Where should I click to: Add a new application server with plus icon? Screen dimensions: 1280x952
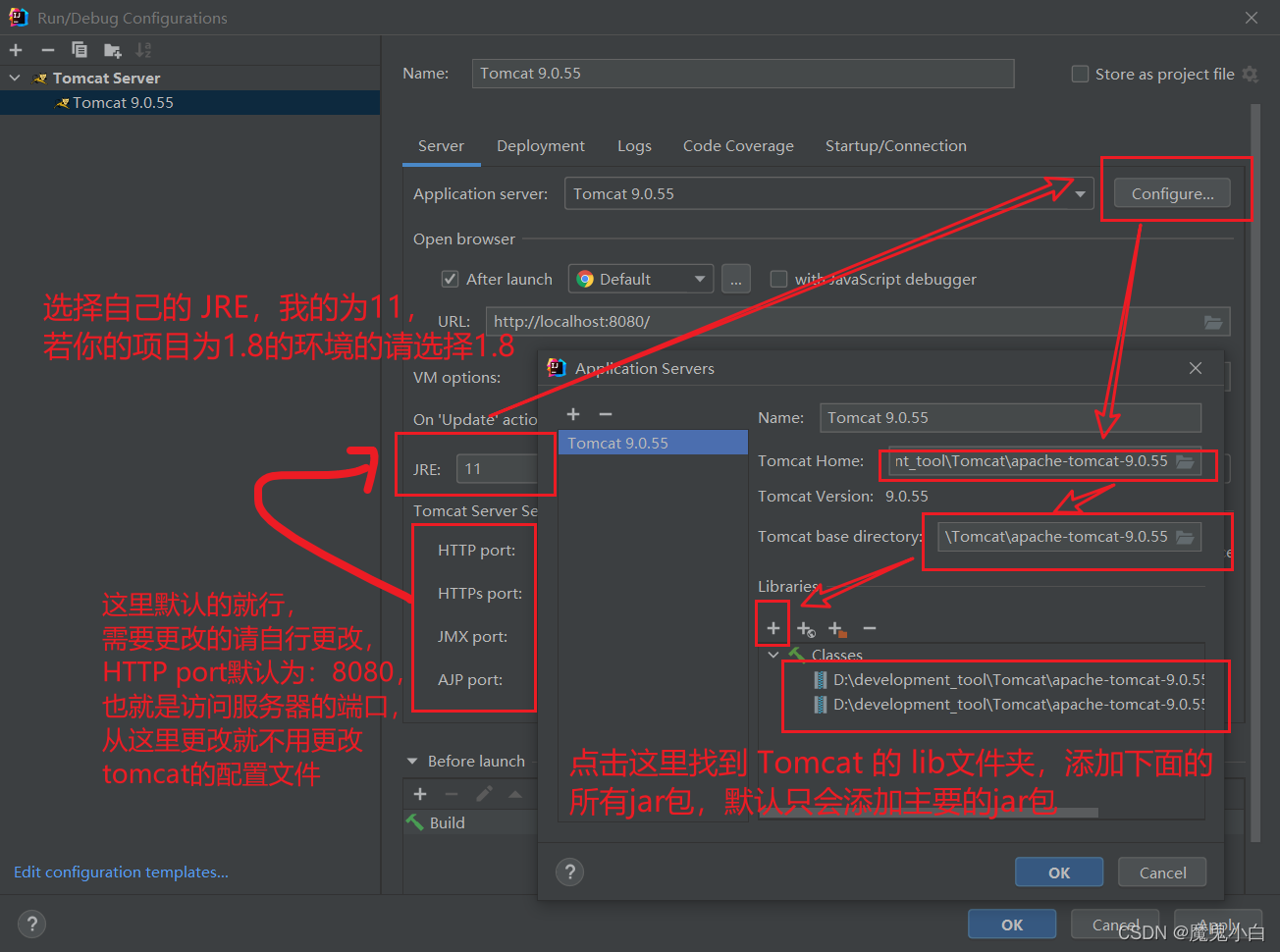click(573, 414)
